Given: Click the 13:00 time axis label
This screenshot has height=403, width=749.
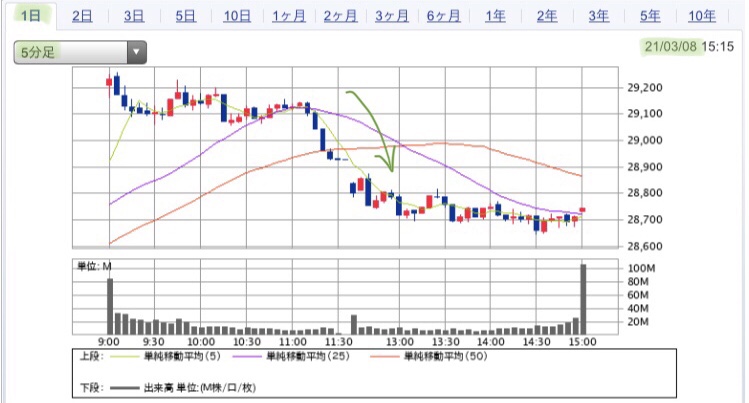Looking at the screenshot, I should click(400, 342).
